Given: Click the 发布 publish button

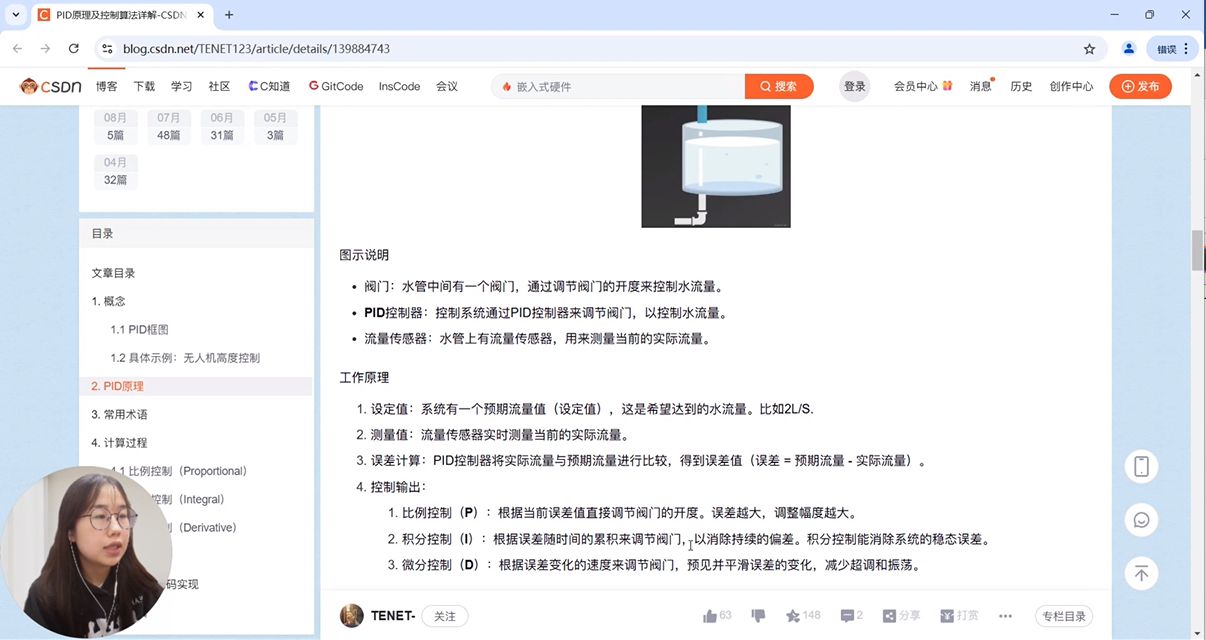Looking at the screenshot, I should pyautogui.click(x=1140, y=87).
